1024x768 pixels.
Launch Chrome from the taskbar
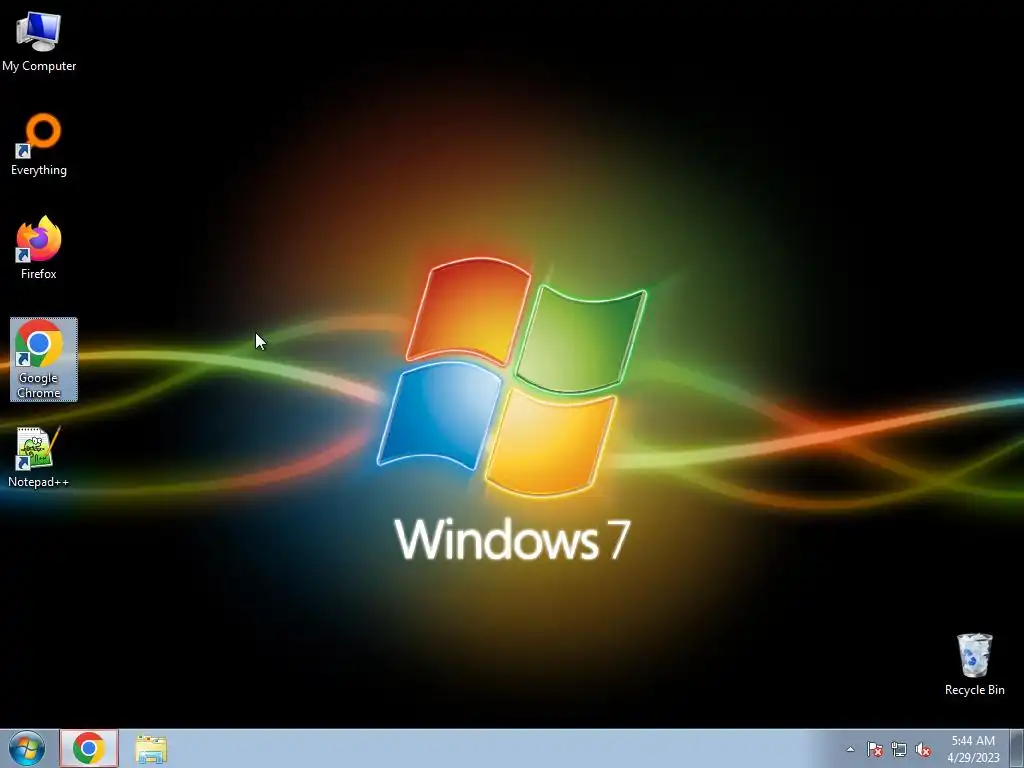click(x=89, y=748)
